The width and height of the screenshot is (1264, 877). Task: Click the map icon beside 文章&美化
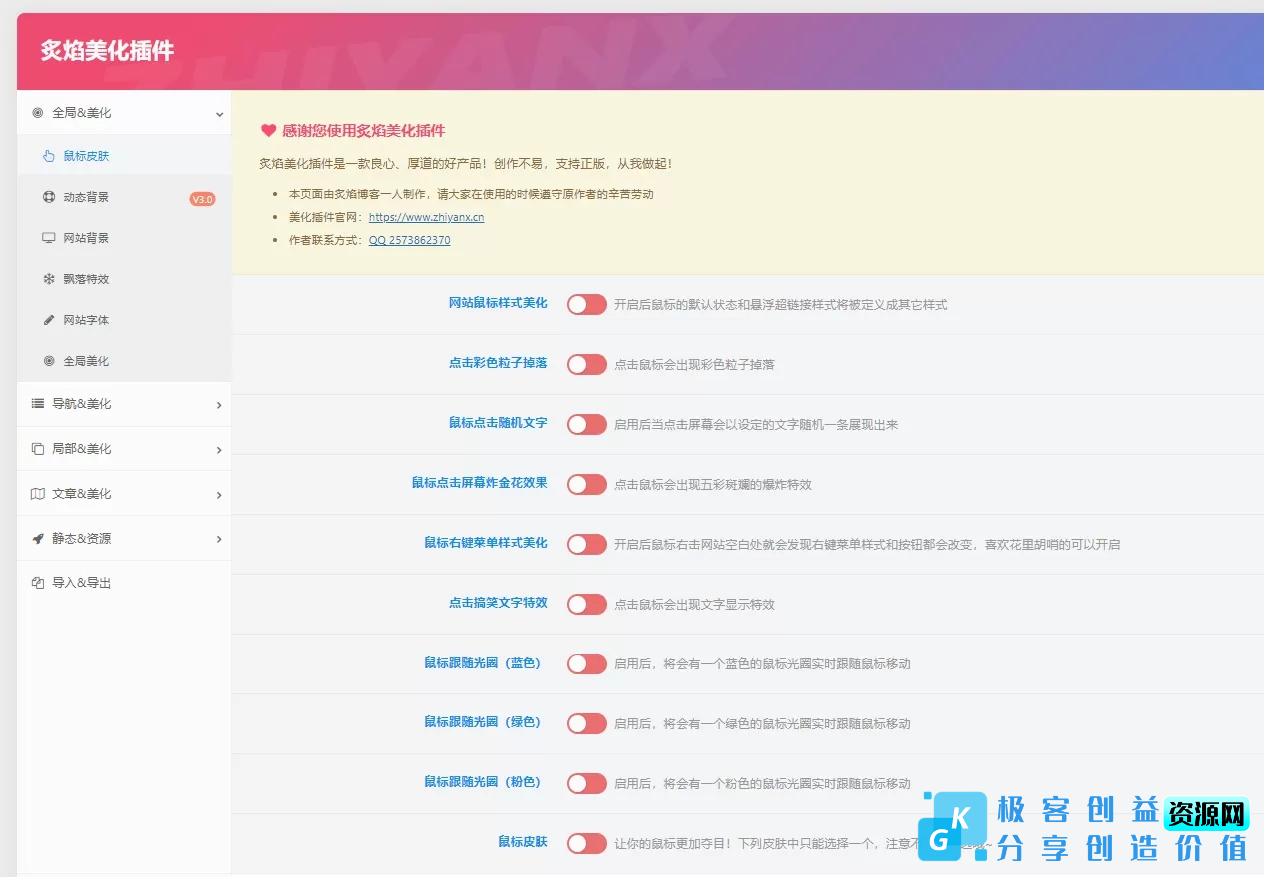coord(38,494)
